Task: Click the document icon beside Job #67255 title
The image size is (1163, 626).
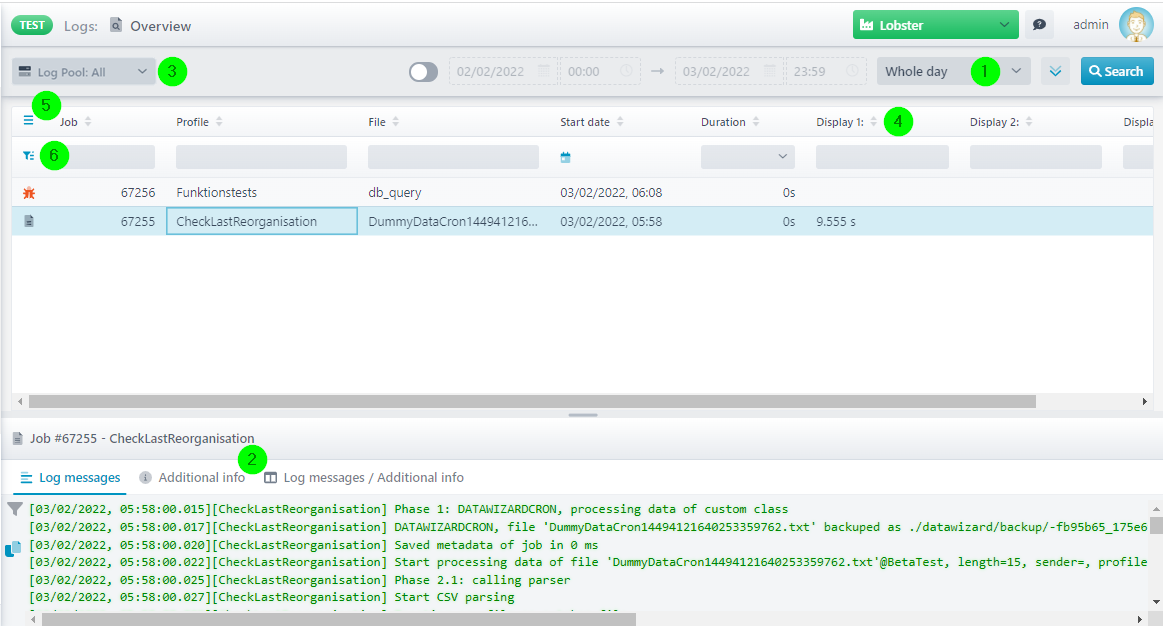Action: pyautogui.click(x=18, y=438)
